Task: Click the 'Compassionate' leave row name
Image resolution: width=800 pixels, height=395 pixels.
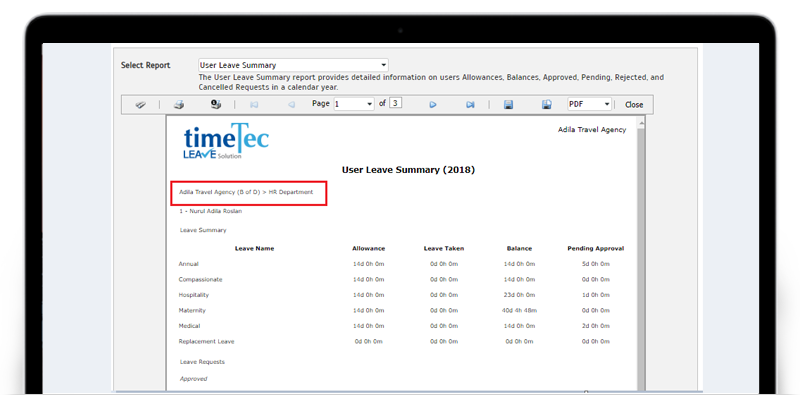Action: pyautogui.click(x=201, y=280)
